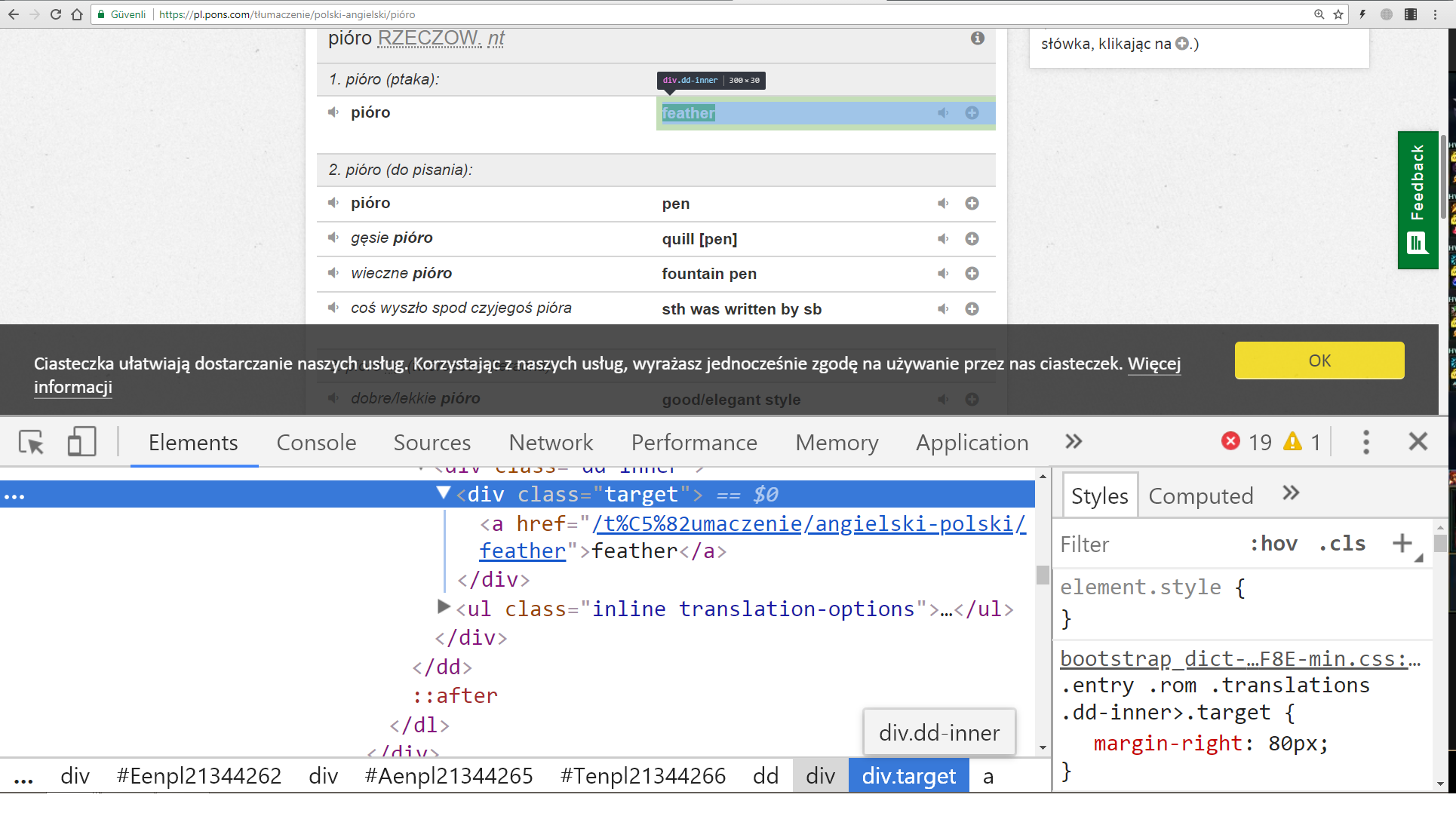Play audio for fountain pen
Viewport: 1456px width, 813px height.
[x=943, y=273]
